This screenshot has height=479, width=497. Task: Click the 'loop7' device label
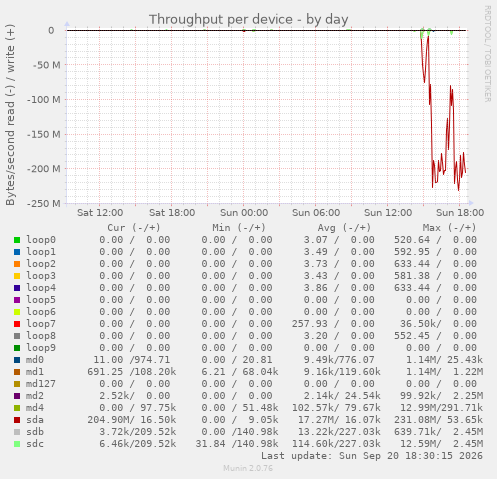(41, 324)
